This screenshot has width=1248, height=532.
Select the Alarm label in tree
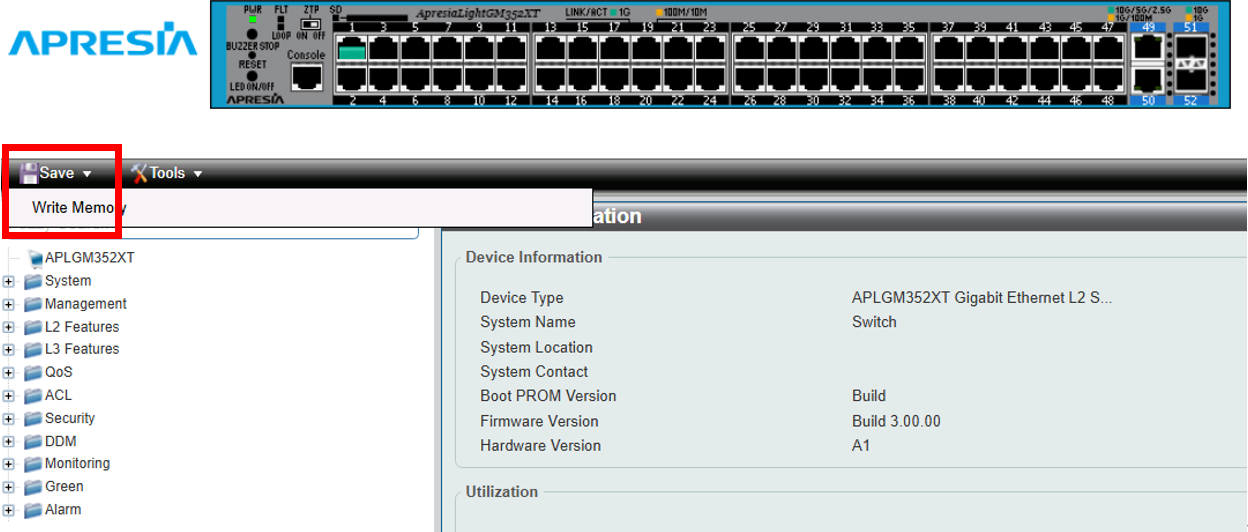click(63, 509)
